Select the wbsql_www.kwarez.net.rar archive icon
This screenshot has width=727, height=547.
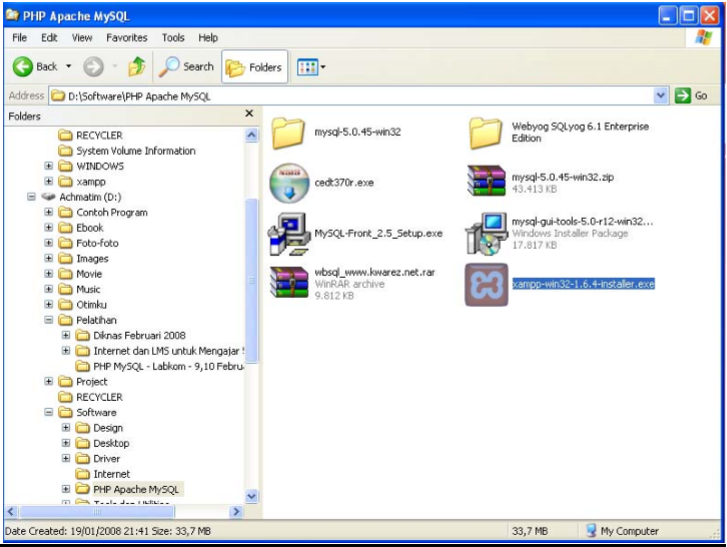pos(289,282)
